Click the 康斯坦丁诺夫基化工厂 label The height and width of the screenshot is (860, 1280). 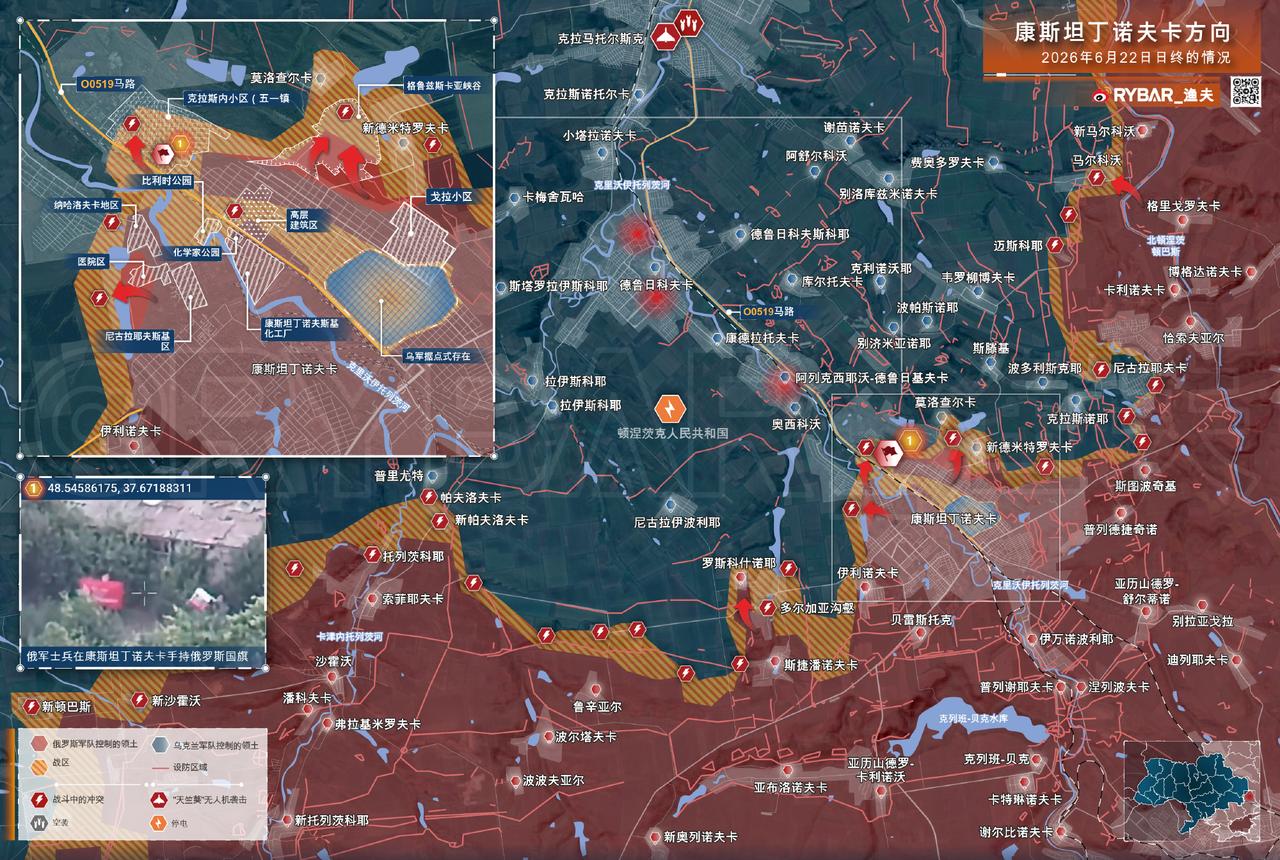point(301,330)
